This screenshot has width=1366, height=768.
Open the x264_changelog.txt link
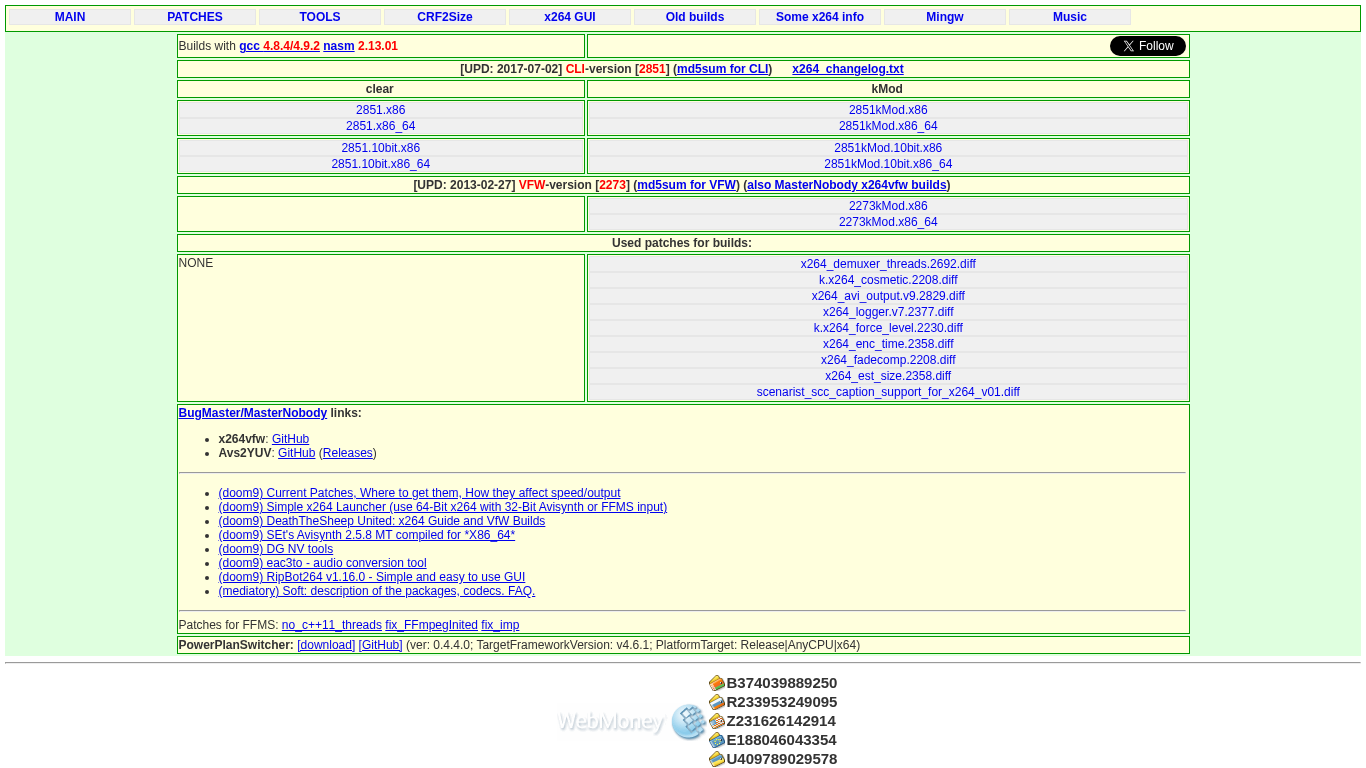click(x=847, y=69)
